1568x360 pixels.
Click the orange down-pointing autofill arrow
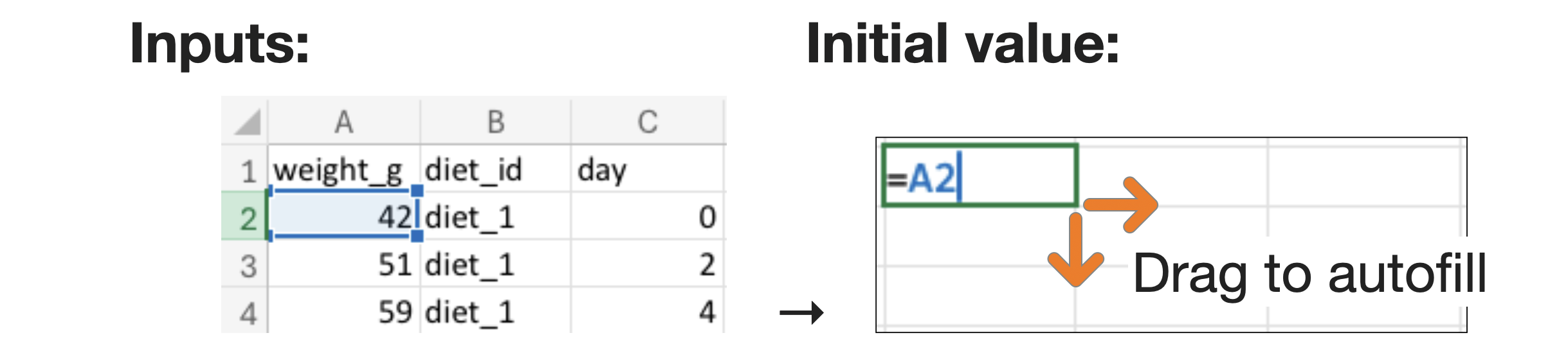(x=1075, y=251)
